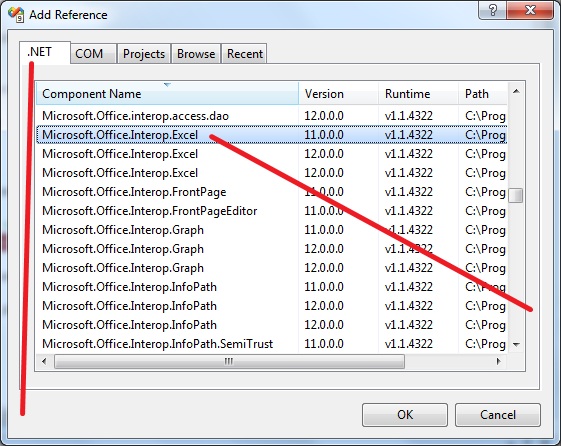The height and width of the screenshot is (446, 561).
Task: Open the Projects tab
Action: (x=144, y=54)
